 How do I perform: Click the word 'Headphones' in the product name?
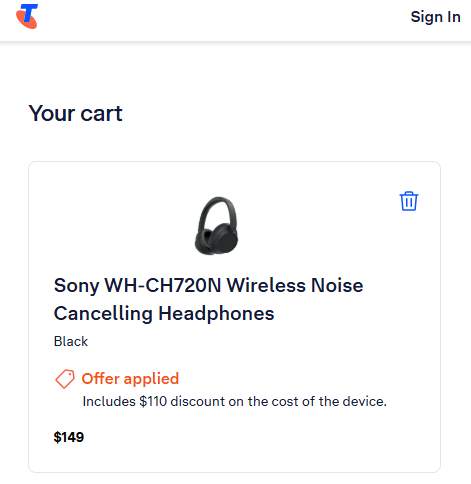click(x=216, y=313)
